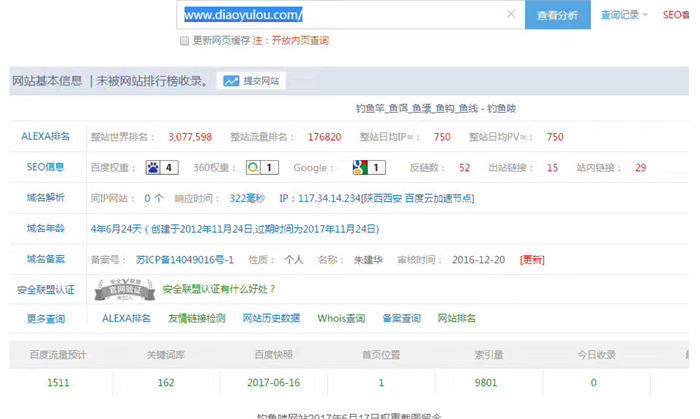The height and width of the screenshot is (419, 700).
Task: Open the 网站历史数据 link
Action: click(271, 319)
